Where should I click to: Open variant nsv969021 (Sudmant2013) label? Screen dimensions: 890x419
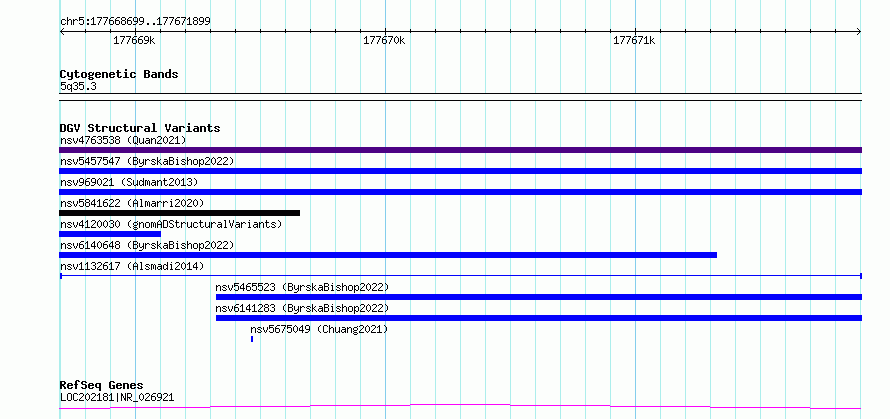(x=129, y=182)
